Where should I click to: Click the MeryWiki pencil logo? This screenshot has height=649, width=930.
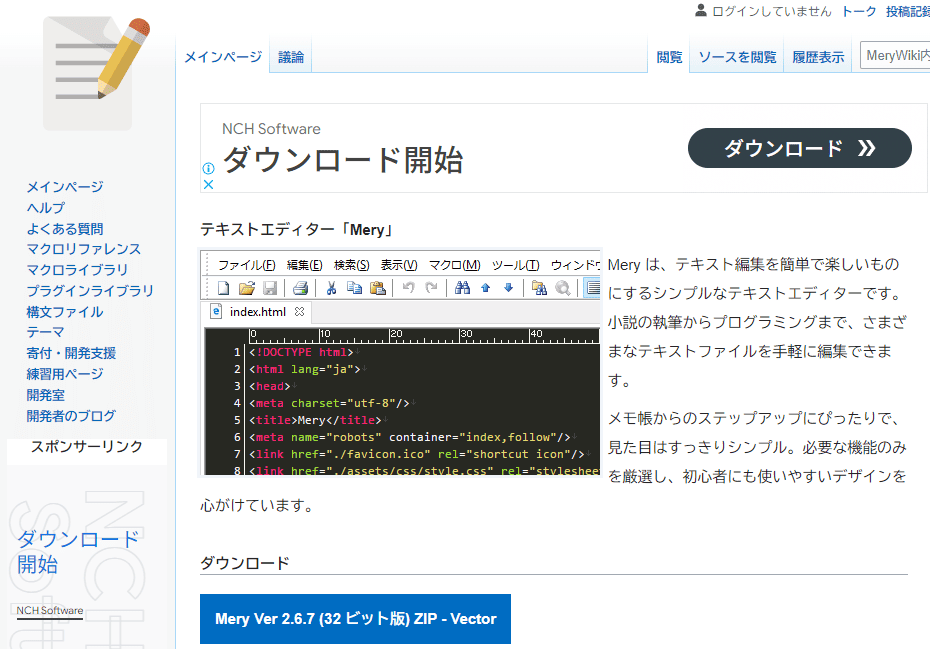[x=96, y=74]
